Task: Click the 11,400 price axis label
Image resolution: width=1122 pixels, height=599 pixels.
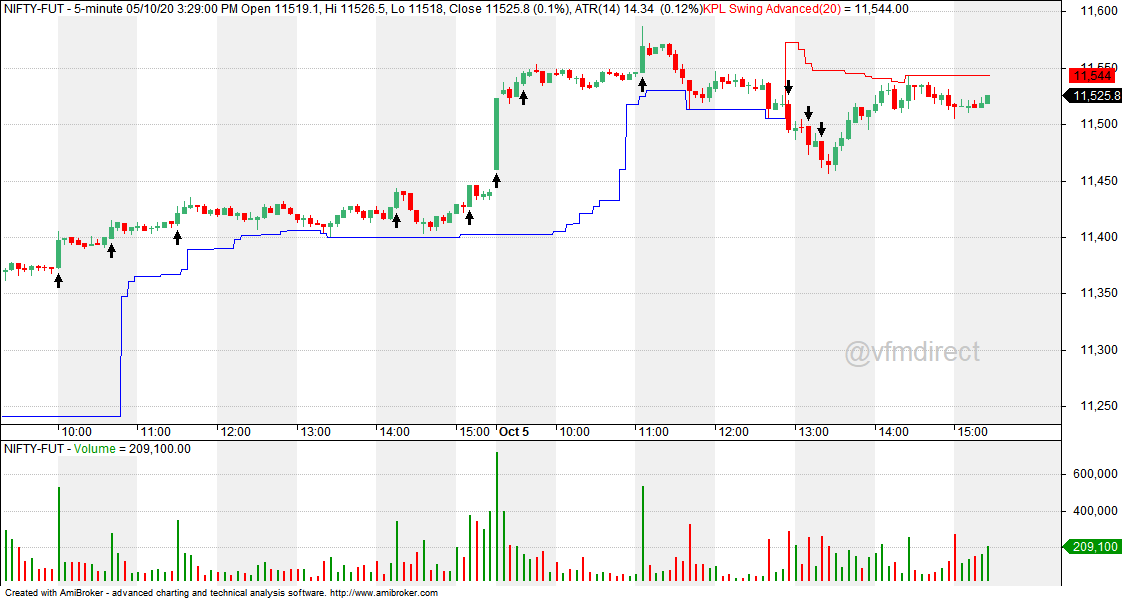Action: (1098, 238)
